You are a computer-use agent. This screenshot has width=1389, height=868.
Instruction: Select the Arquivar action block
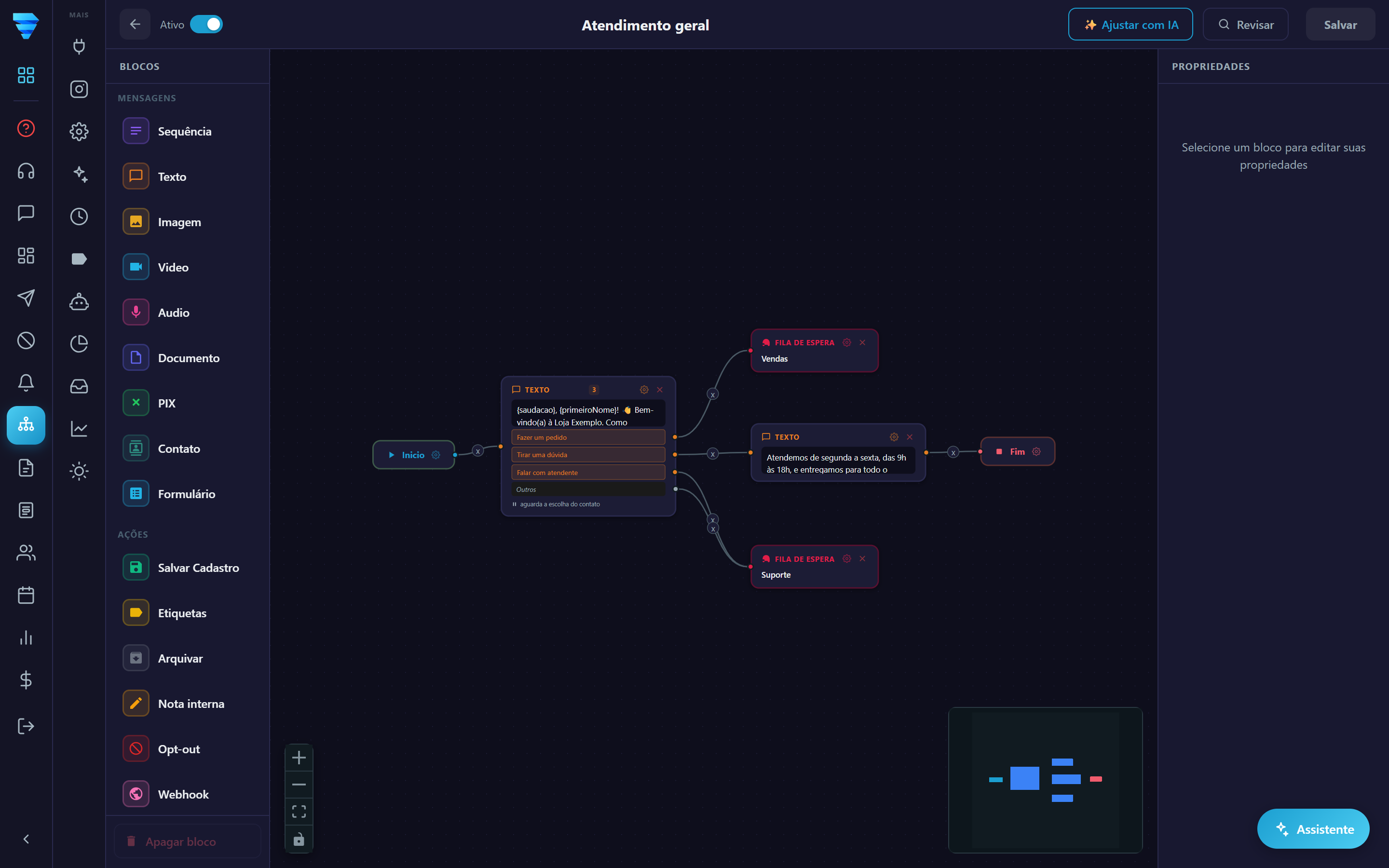(x=188, y=658)
